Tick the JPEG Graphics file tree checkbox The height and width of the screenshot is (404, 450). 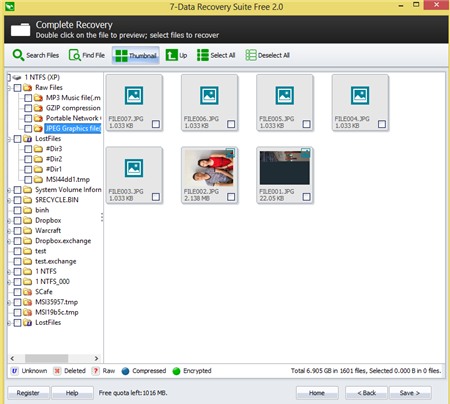click(x=28, y=129)
